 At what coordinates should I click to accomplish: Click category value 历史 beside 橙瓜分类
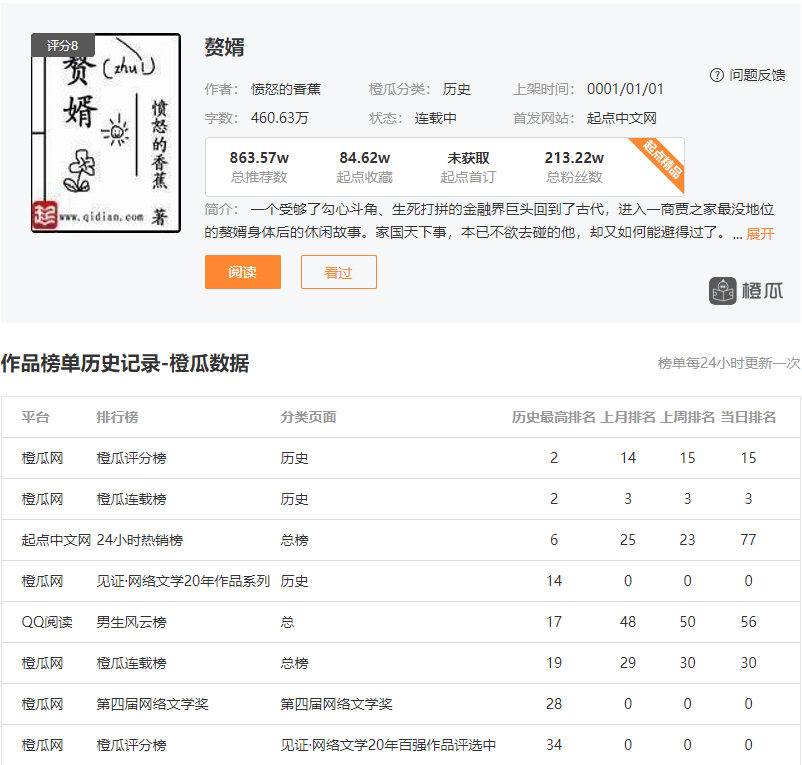[456, 89]
